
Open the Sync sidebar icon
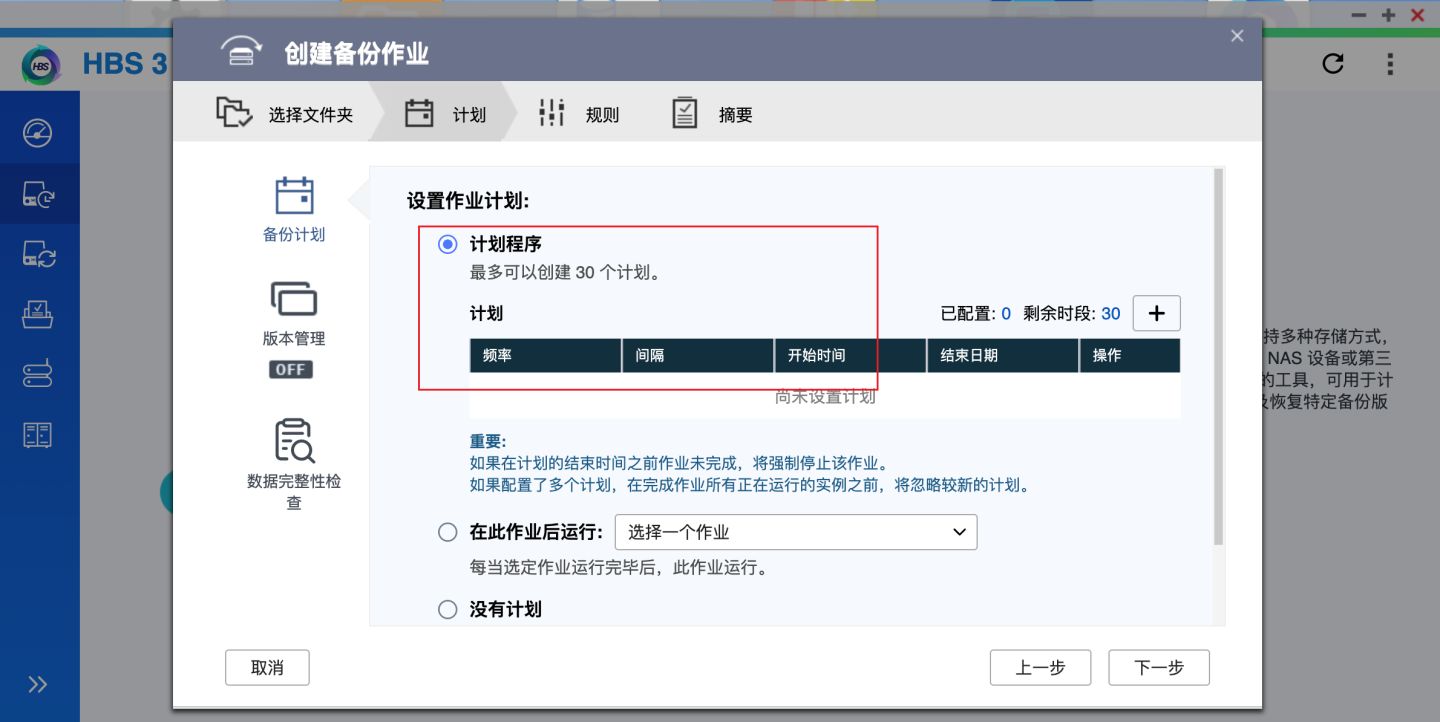pyautogui.click(x=39, y=252)
